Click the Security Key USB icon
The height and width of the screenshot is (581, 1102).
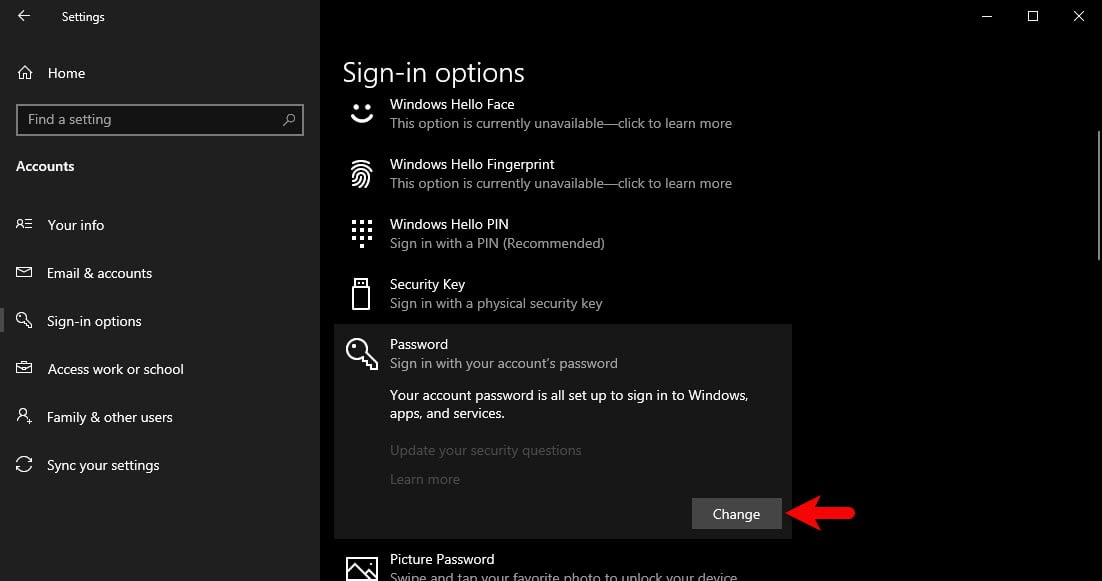(x=361, y=294)
